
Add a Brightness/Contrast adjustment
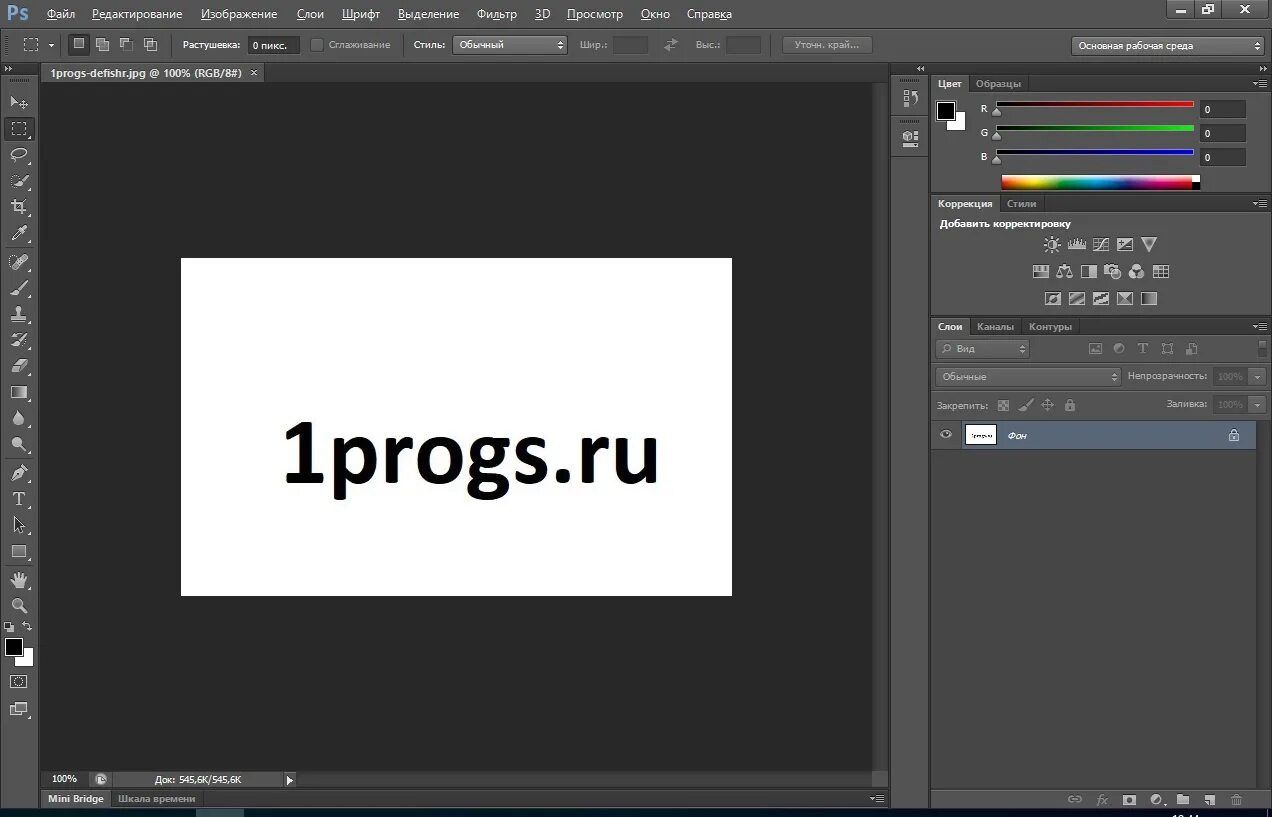1052,244
